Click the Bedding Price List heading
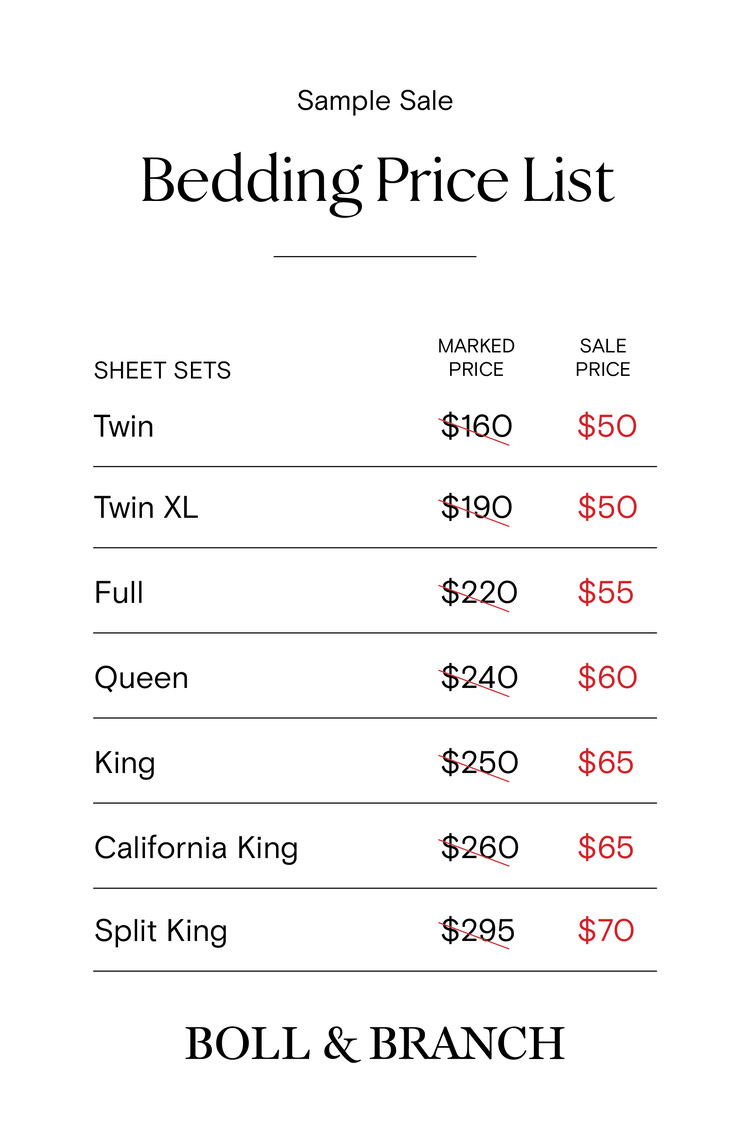 376,182
